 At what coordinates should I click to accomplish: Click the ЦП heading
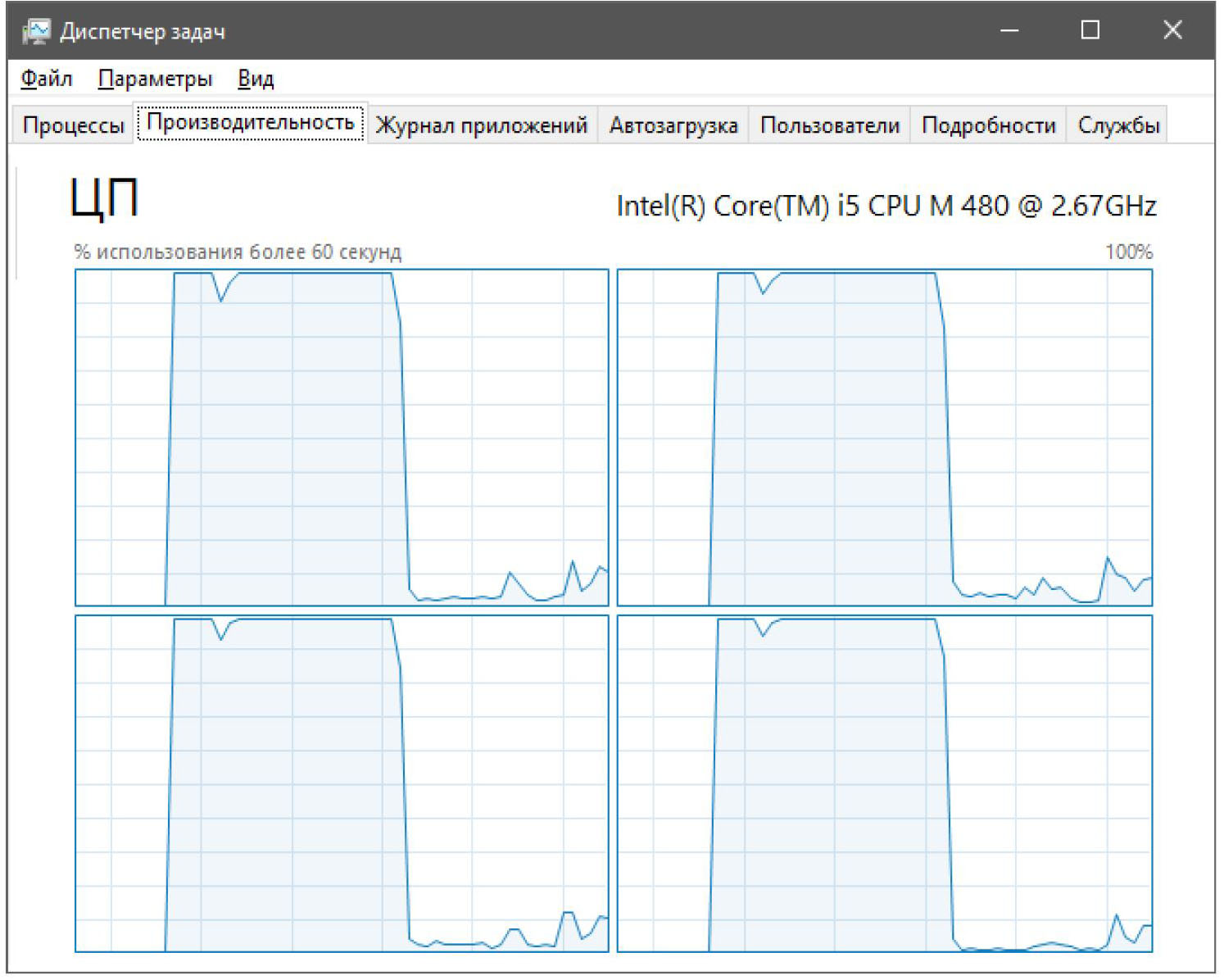click(x=104, y=199)
